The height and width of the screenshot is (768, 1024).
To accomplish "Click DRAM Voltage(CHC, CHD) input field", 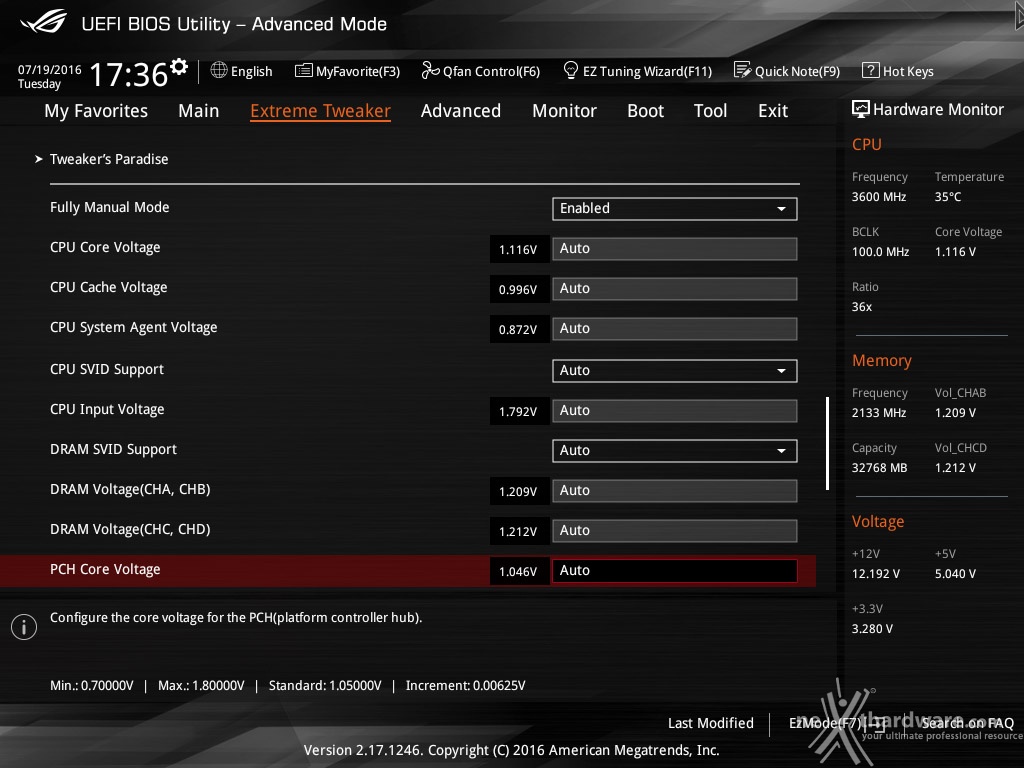I will pos(675,531).
